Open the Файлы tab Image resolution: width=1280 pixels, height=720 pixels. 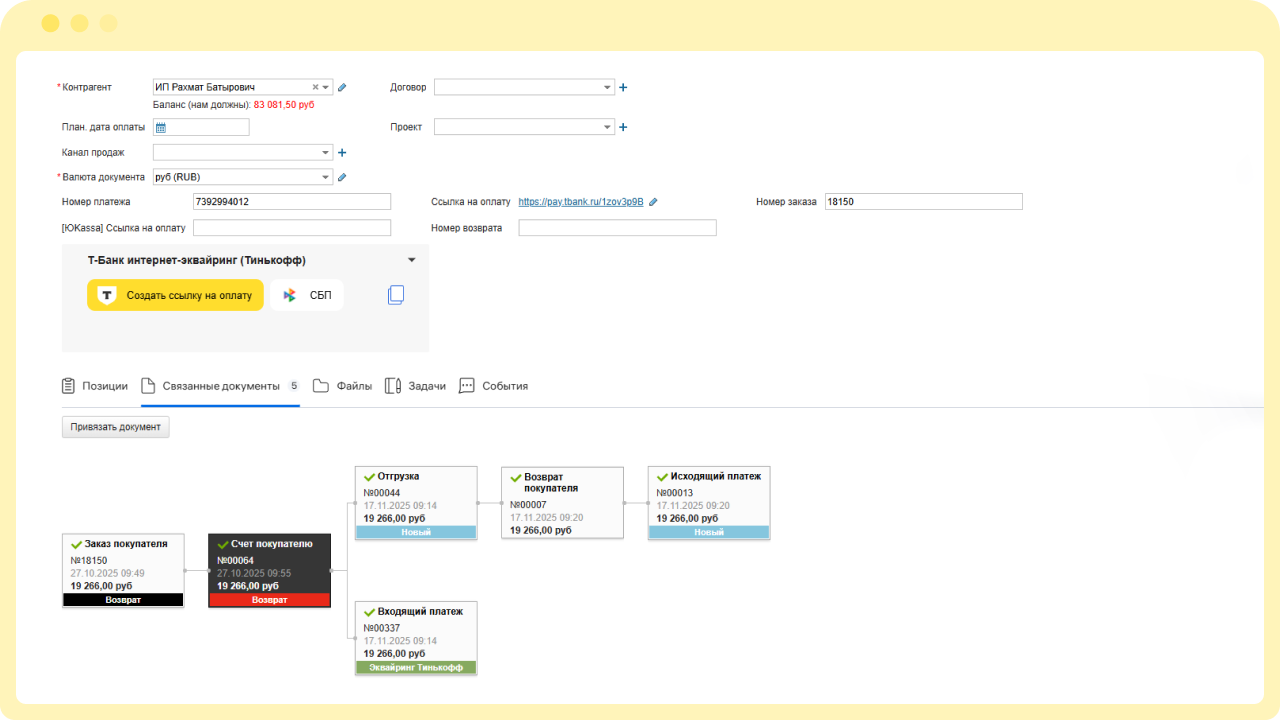tap(342, 386)
